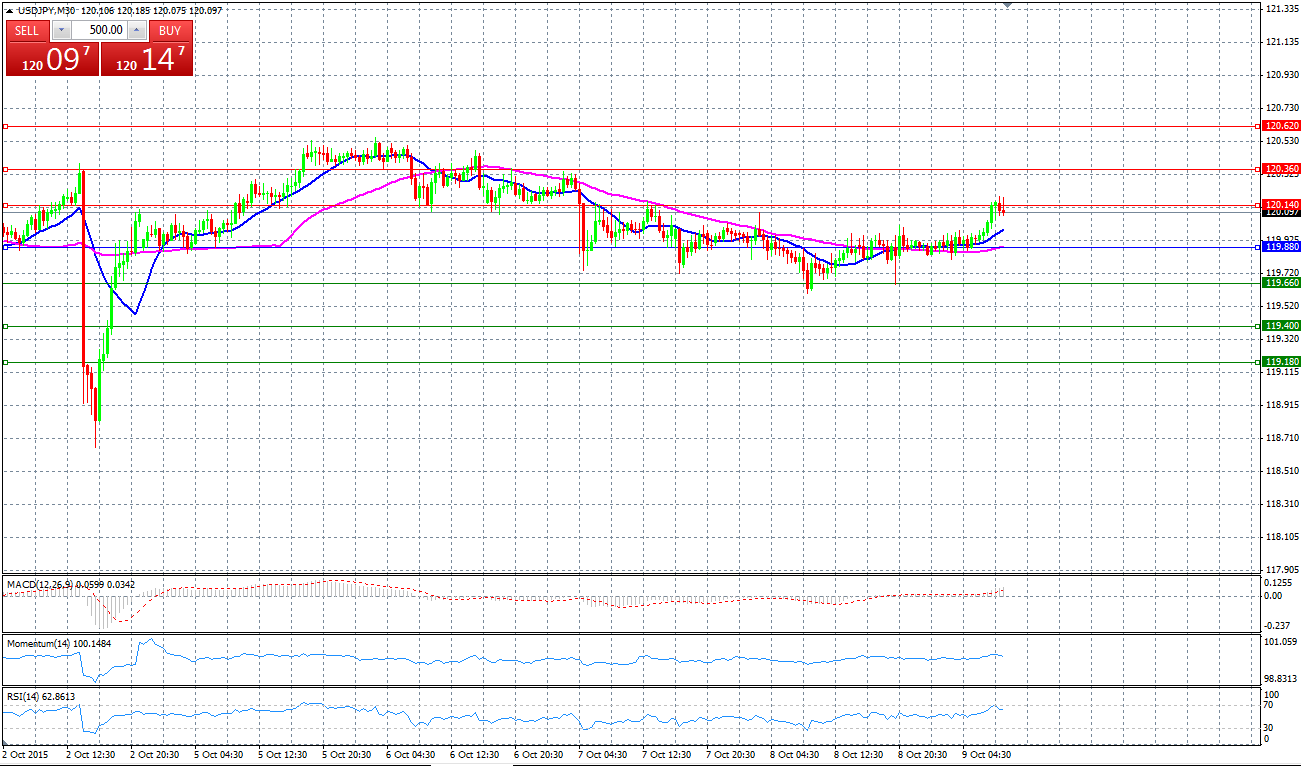The height and width of the screenshot is (766, 1301).
Task: Select the 119.400 green support label
Action: coord(1281,326)
